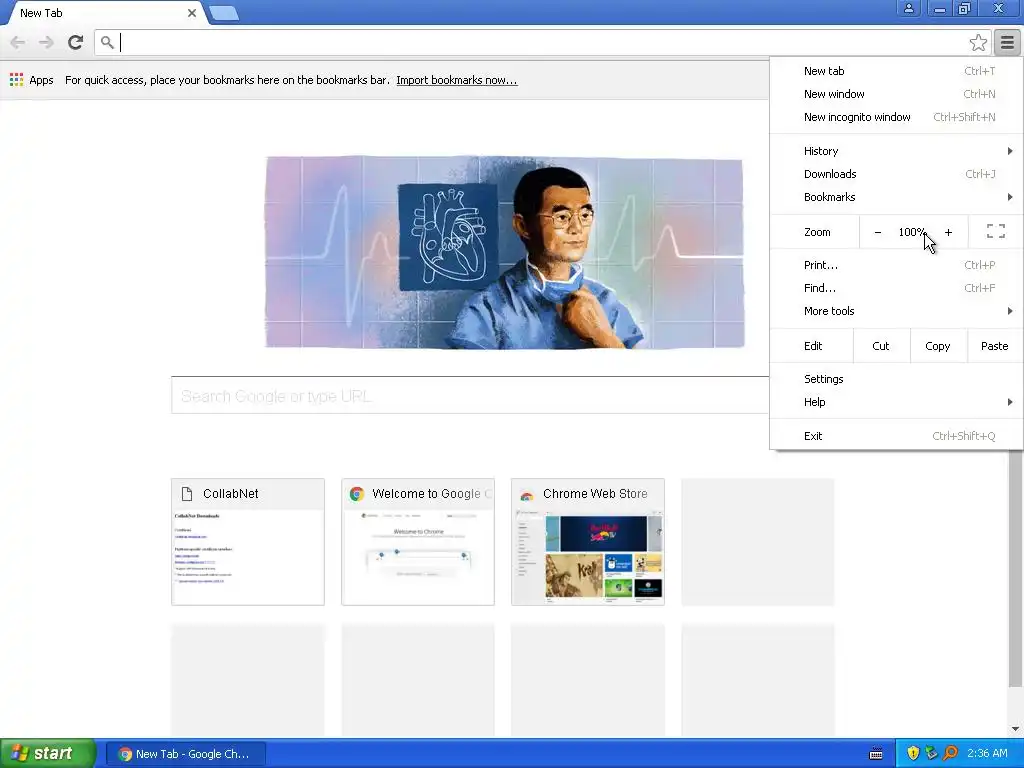Open a new tab with the small tab button
Image resolution: width=1024 pixels, height=768 pixels.
pos(224,13)
